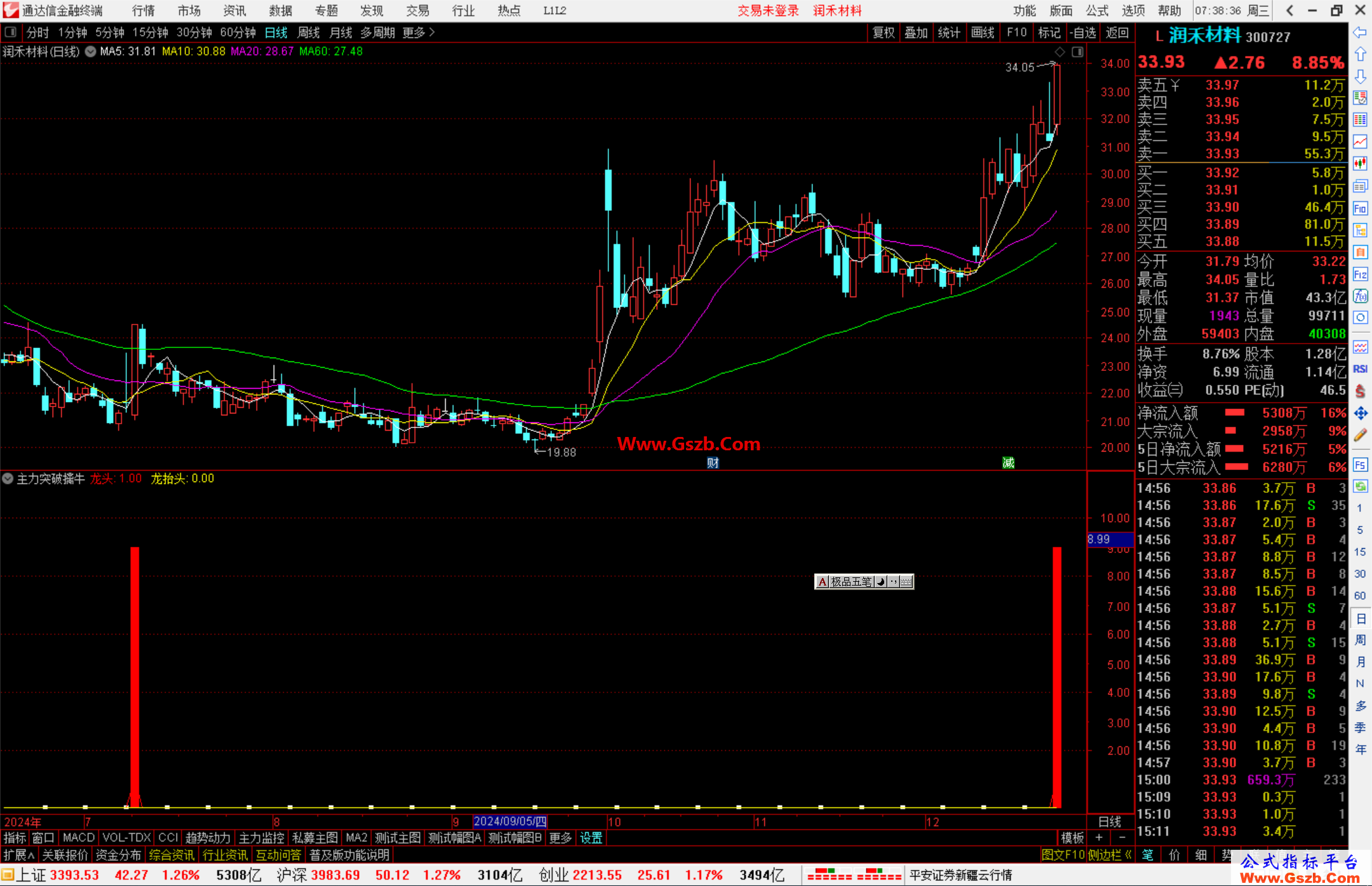This screenshot has width=1372, height=886.
Task: Open the 模板 template menu
Action: (x=1072, y=838)
